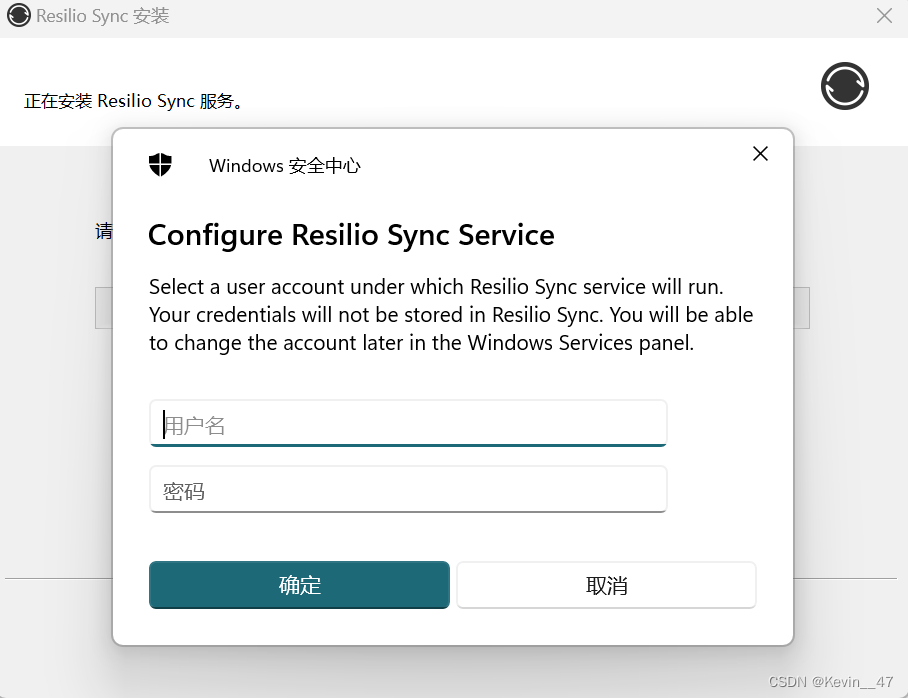This screenshot has height=698, width=908.
Task: Click the partially hidden "请" label behind dialog
Action: tap(104, 232)
